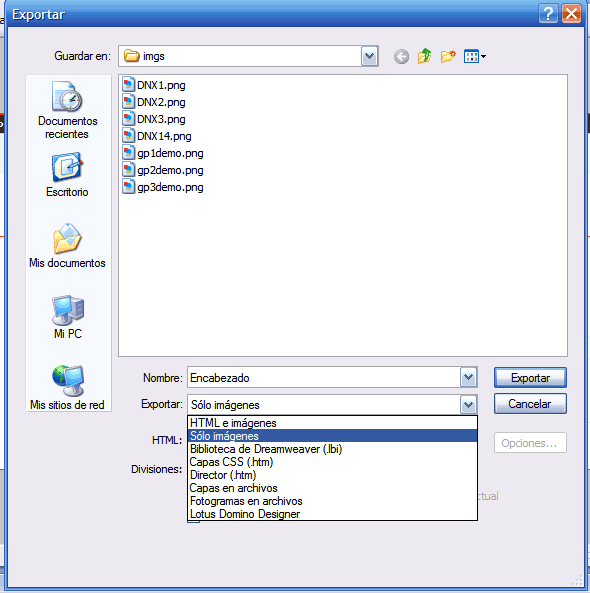The image size is (590, 593).
Task: Choose HTML e imágenes option
Action: coord(332,423)
